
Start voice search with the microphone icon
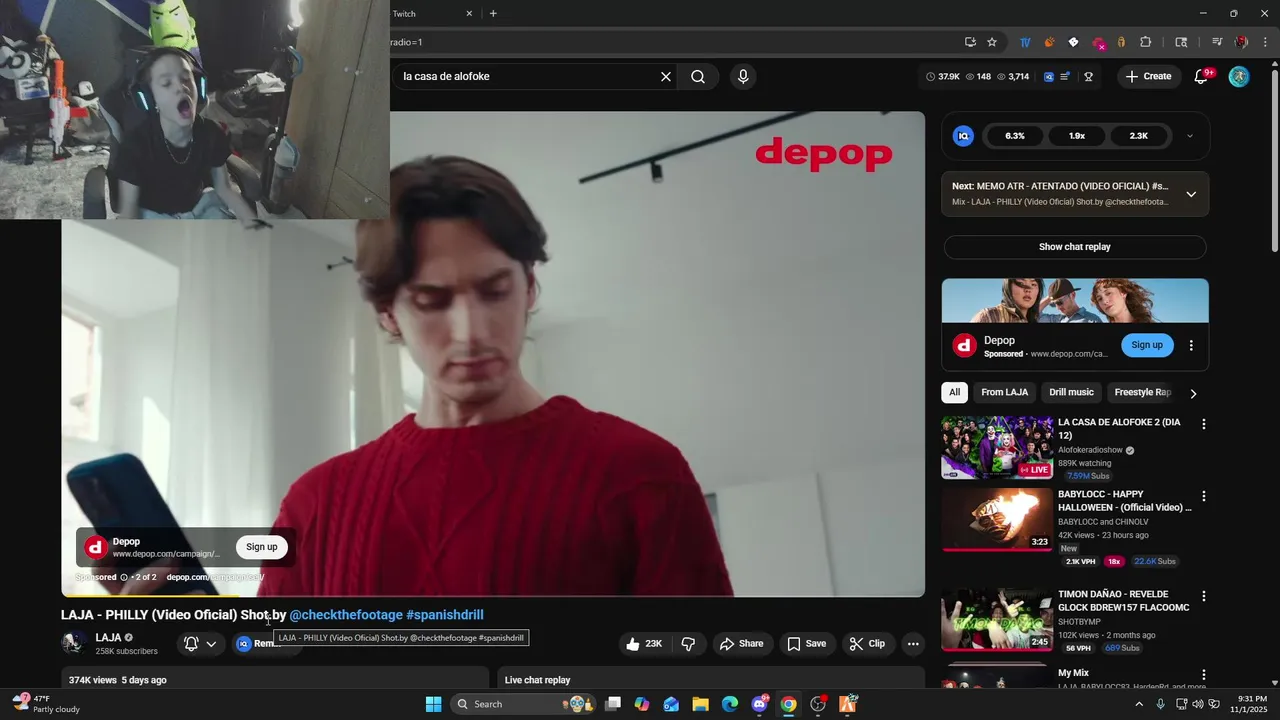click(x=743, y=76)
